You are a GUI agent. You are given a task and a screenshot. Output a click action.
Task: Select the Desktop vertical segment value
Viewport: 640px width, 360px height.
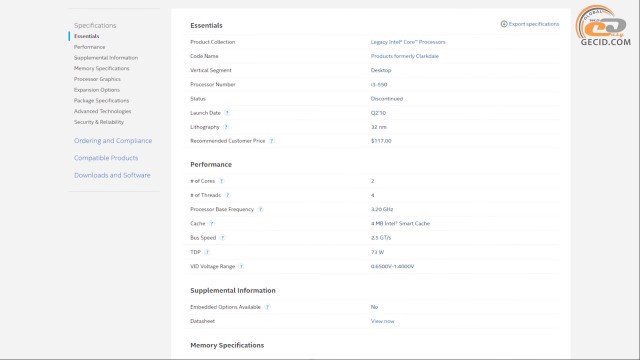381,70
